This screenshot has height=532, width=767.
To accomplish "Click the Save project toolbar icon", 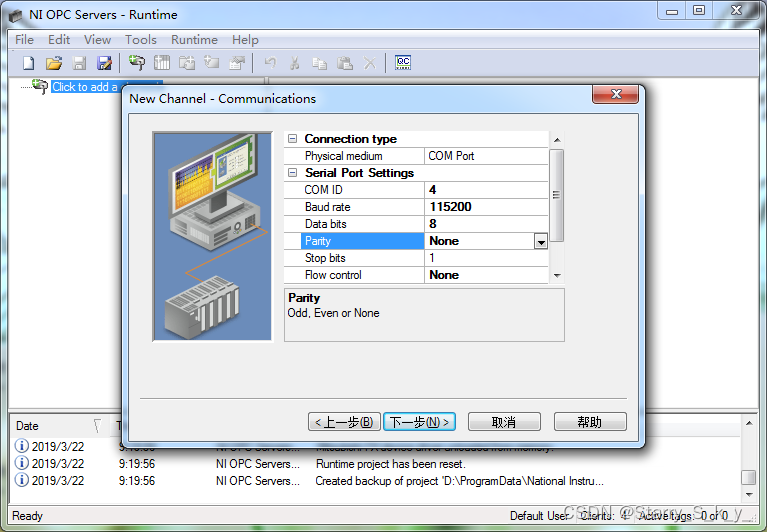I will click(x=79, y=63).
